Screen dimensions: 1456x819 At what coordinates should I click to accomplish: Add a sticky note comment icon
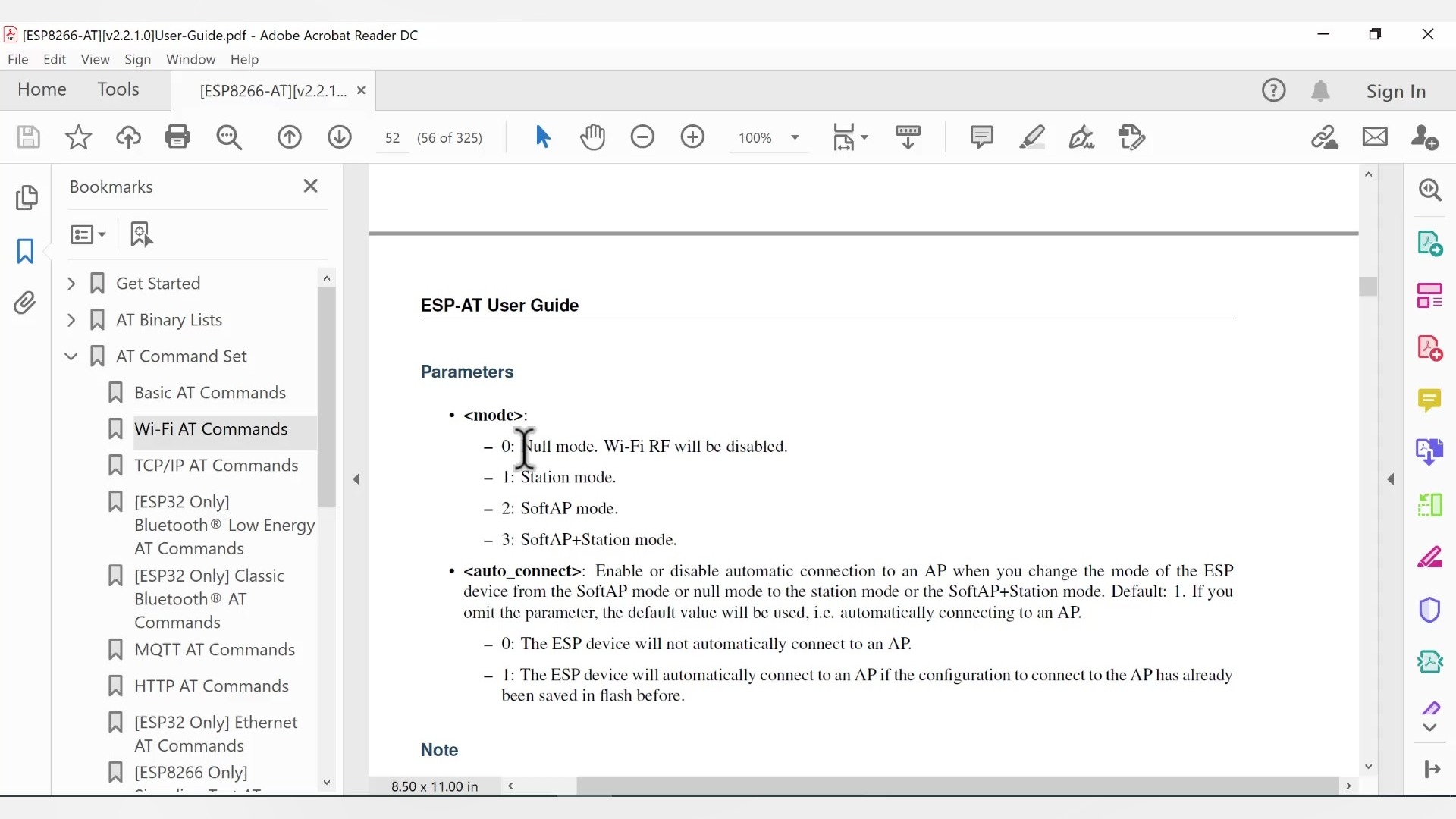coord(981,137)
